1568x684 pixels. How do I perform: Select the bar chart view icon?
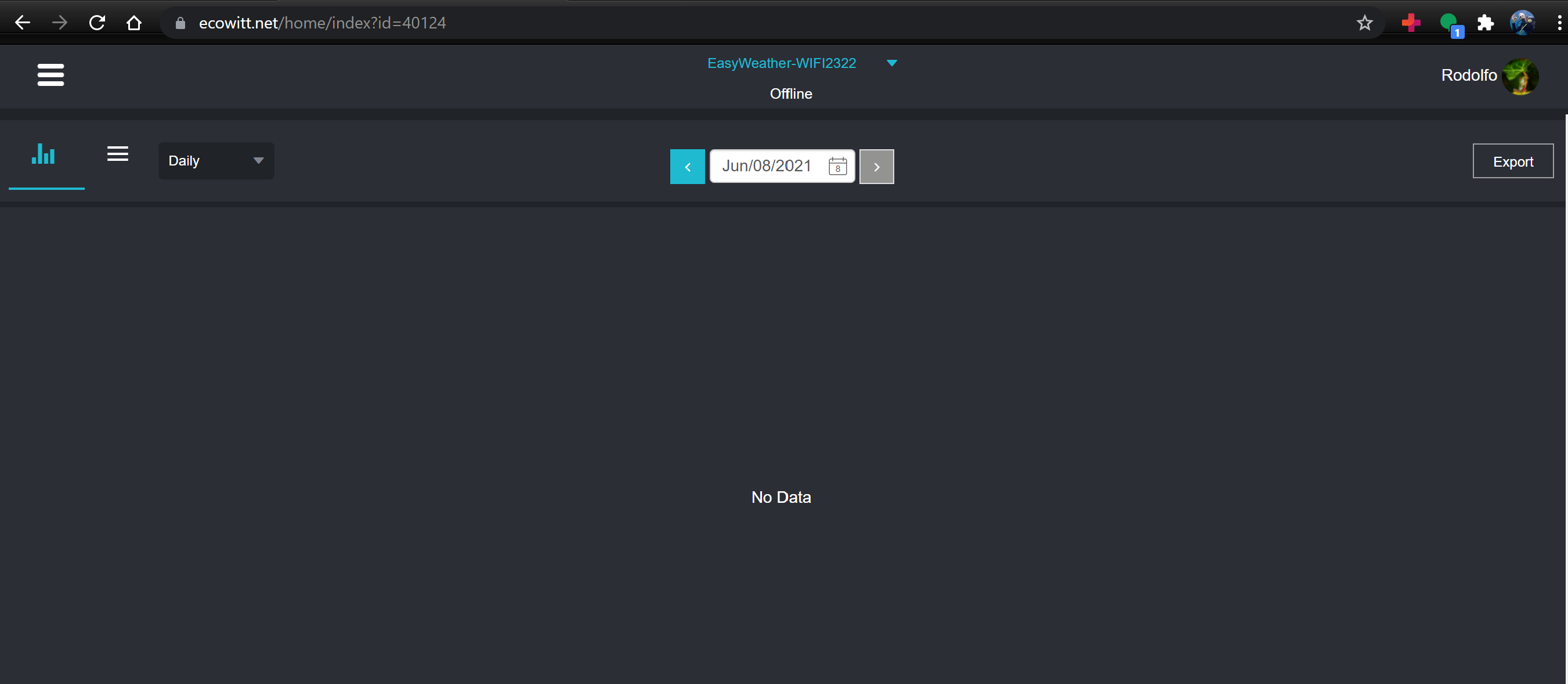pos(43,154)
